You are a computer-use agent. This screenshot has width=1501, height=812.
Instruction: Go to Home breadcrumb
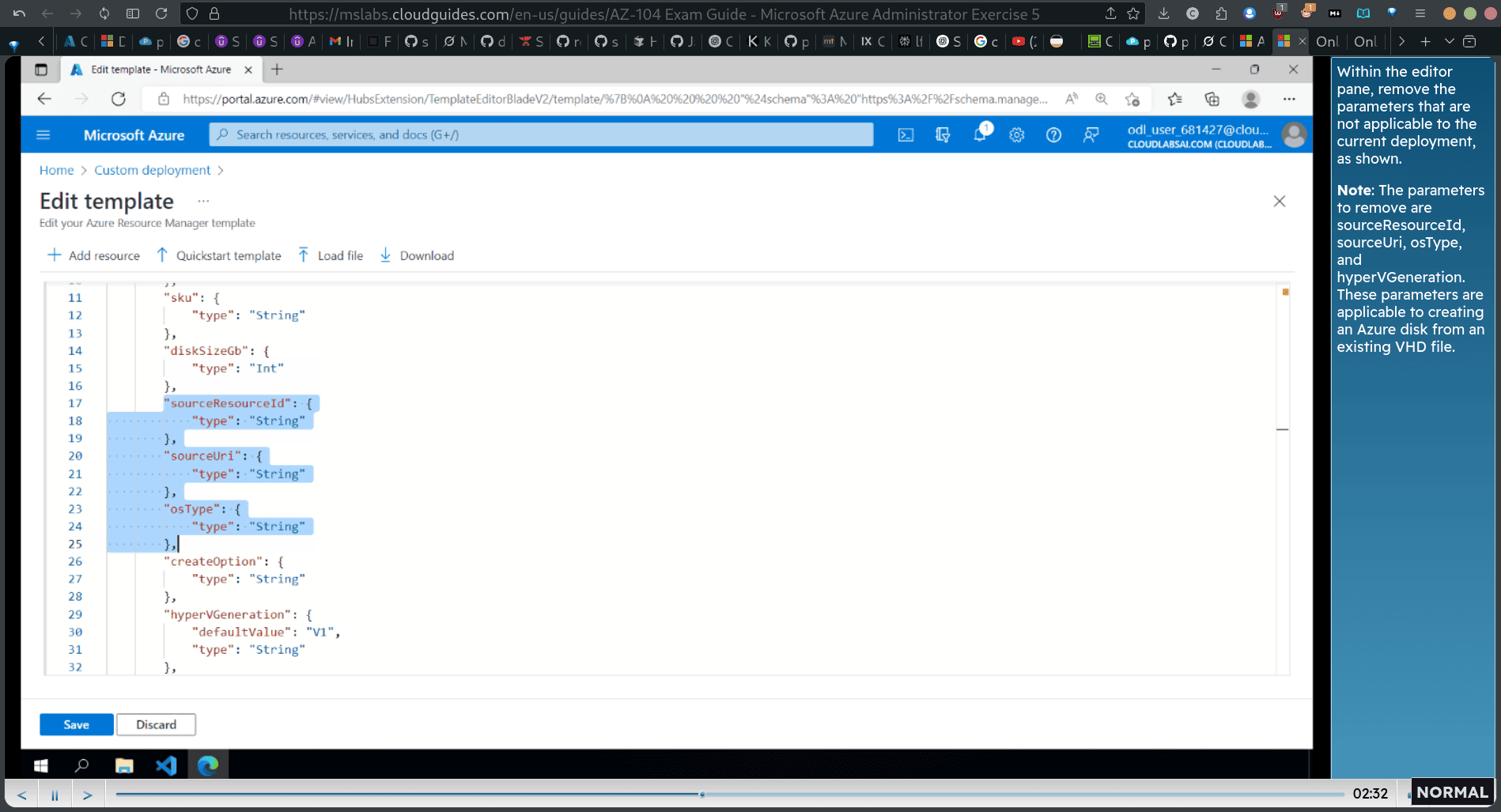pyautogui.click(x=56, y=170)
